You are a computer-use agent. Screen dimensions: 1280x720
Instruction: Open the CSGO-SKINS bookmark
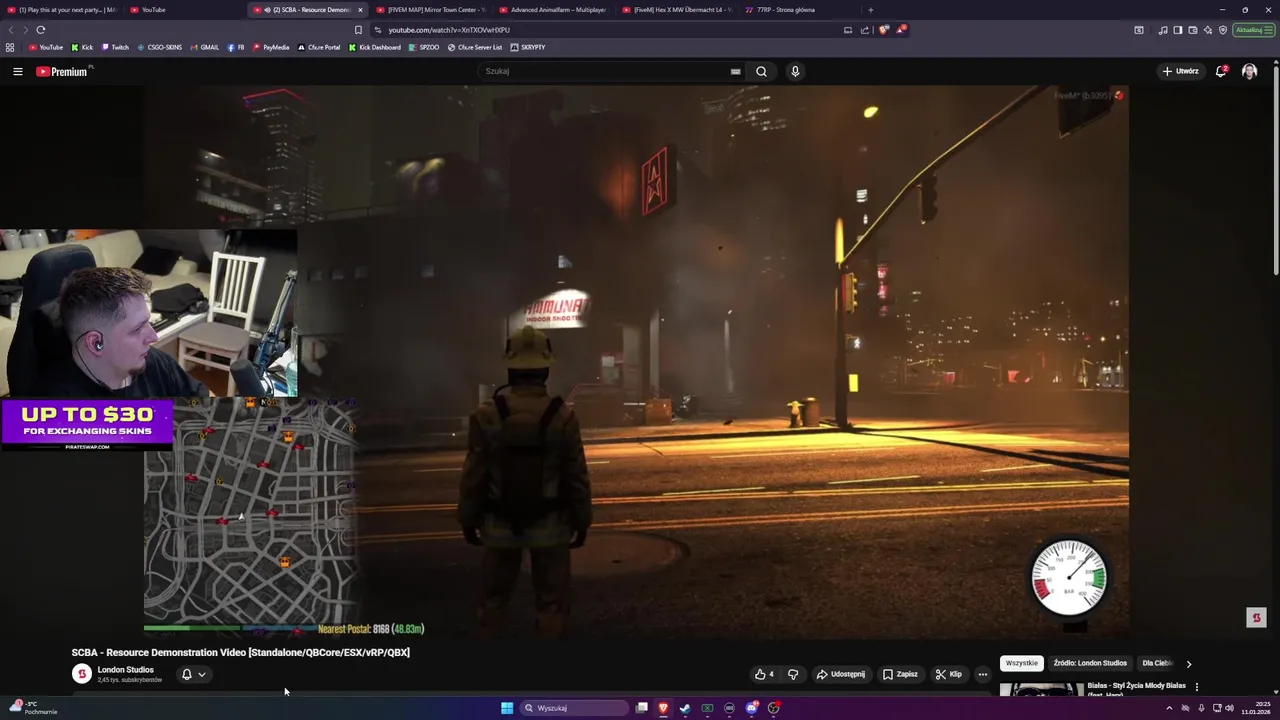(x=159, y=47)
